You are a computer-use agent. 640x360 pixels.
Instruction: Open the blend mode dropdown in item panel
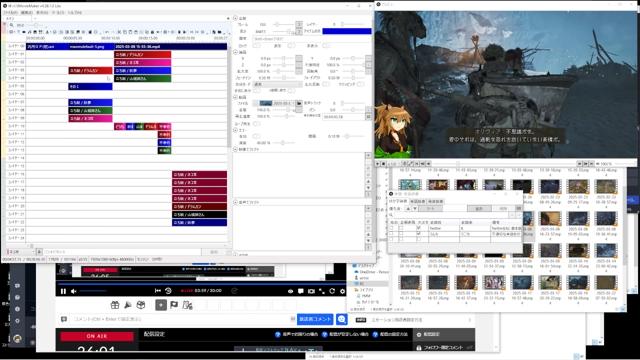pyautogui.click(x=278, y=84)
